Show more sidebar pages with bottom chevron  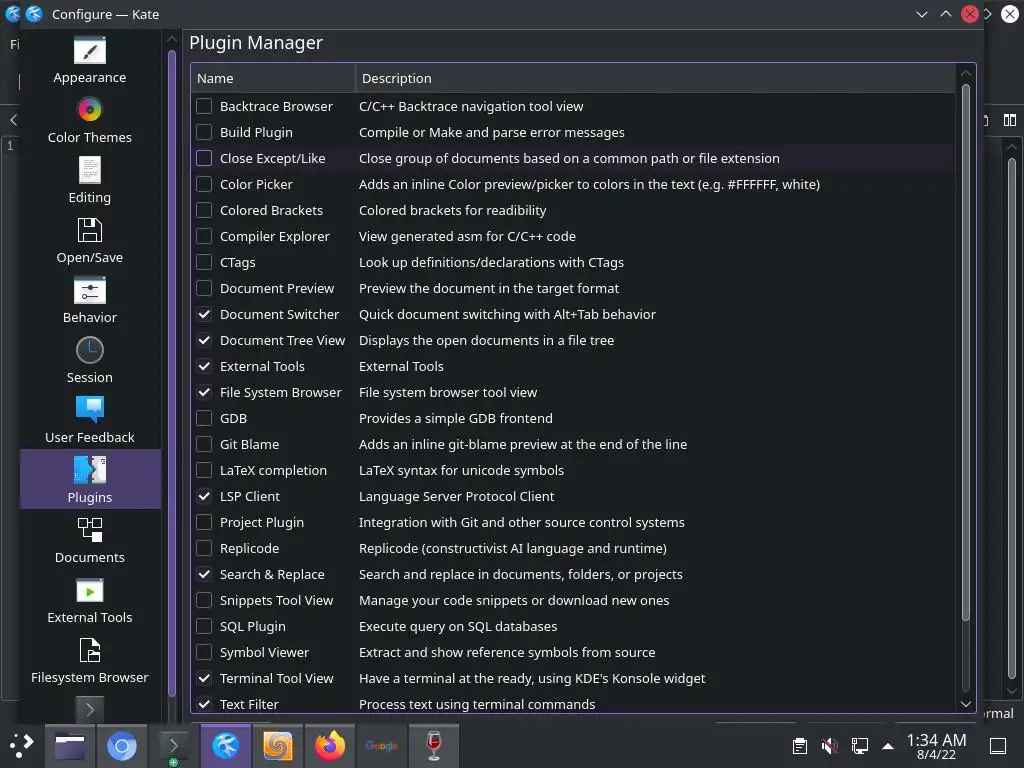point(90,709)
